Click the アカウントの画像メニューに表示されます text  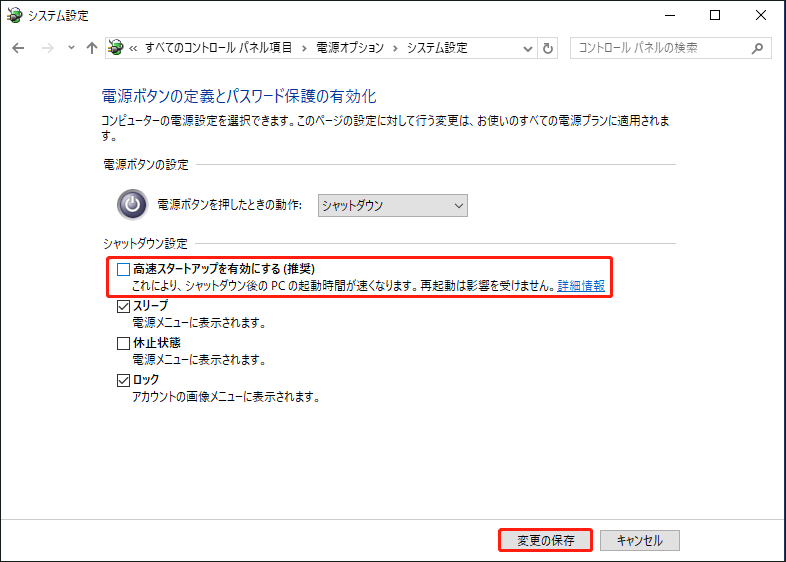coord(226,397)
